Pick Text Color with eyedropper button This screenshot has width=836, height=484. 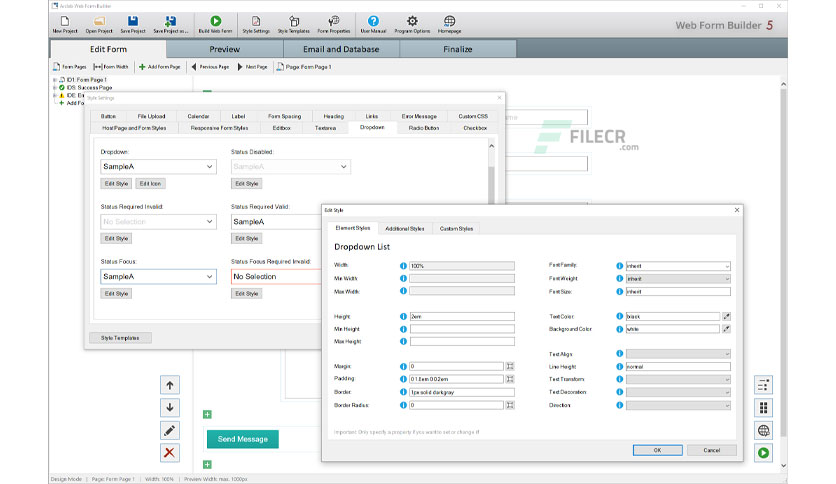(x=726, y=316)
